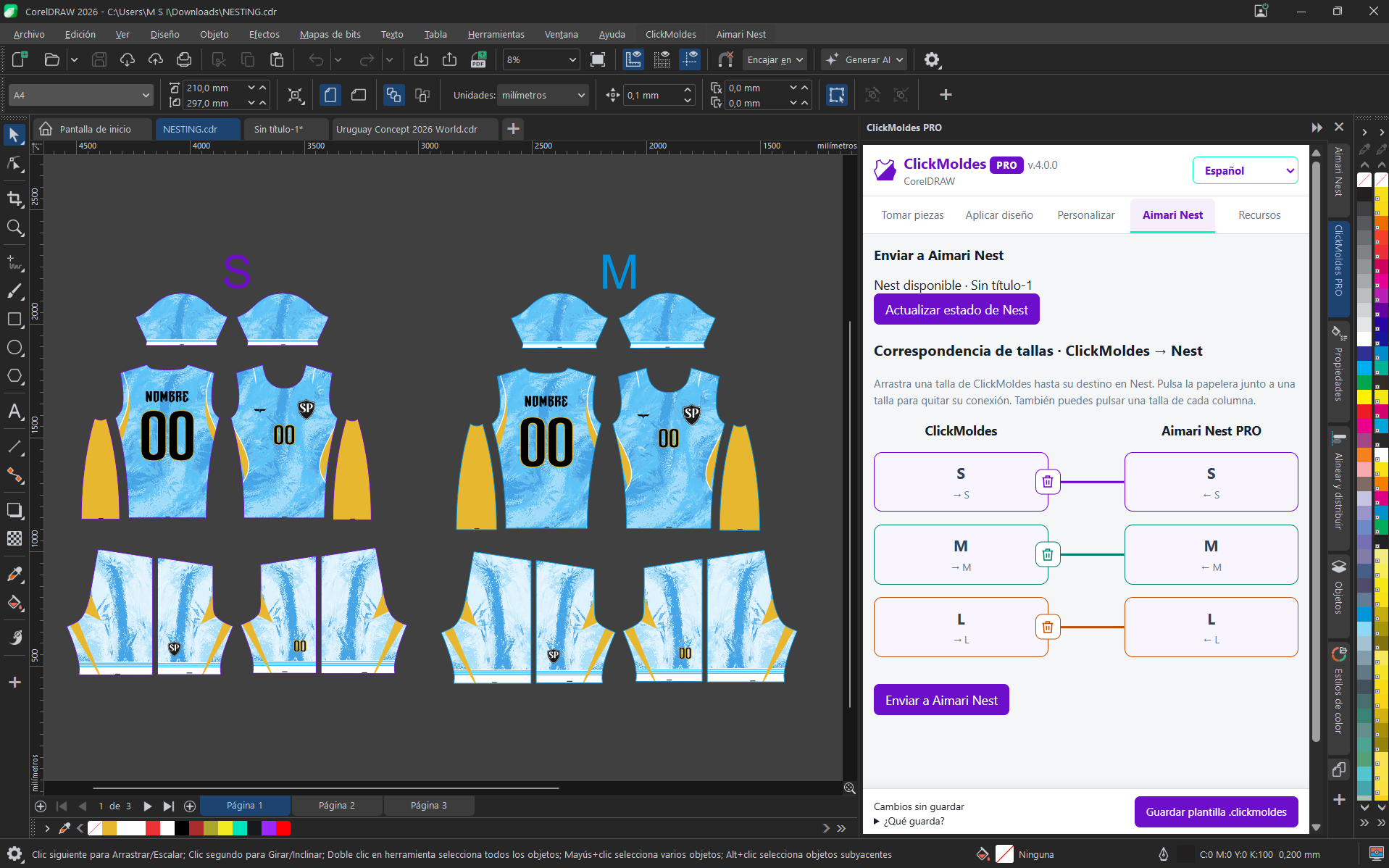The image size is (1389, 868).
Task: Select the Interactive Fill bucket tool
Action: (x=14, y=603)
